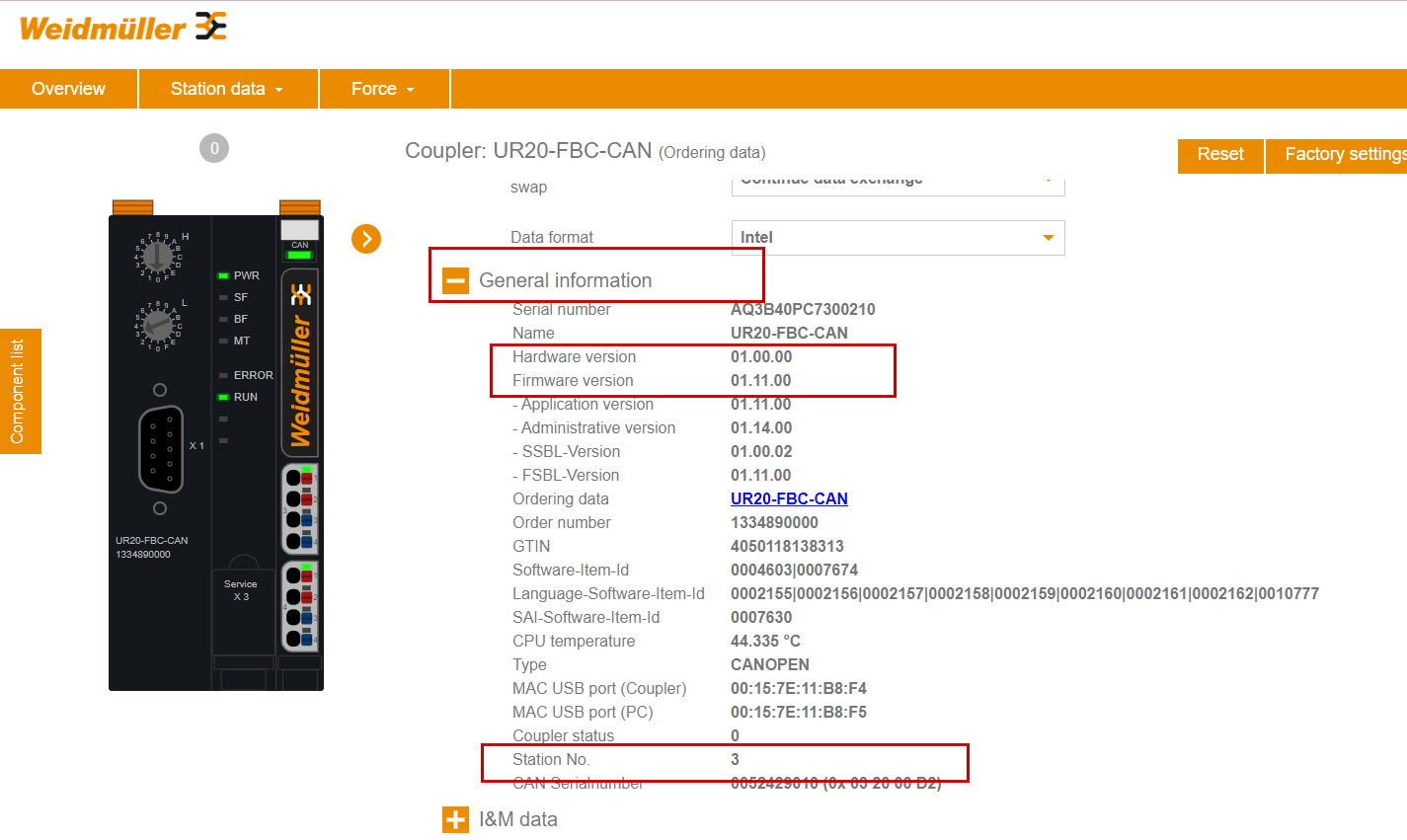This screenshot has height=840, width=1407.
Task: Click the upper power supply terminal block
Action: point(300,508)
